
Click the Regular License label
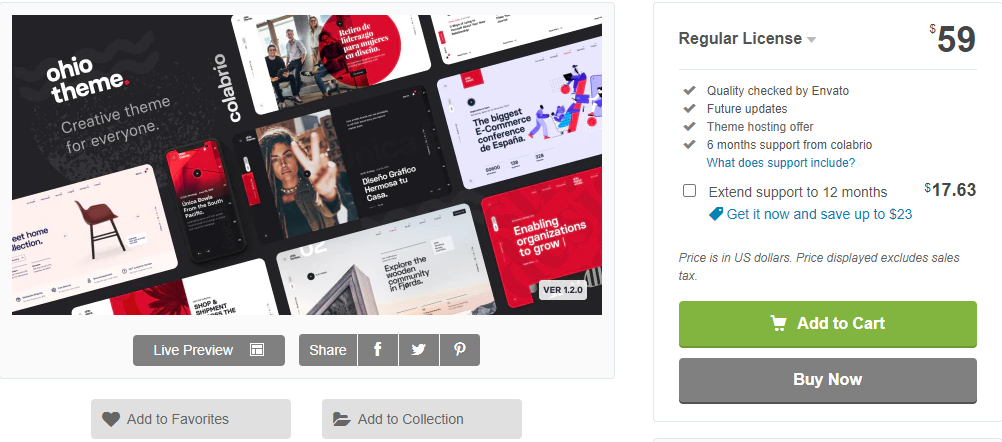pyautogui.click(x=740, y=38)
